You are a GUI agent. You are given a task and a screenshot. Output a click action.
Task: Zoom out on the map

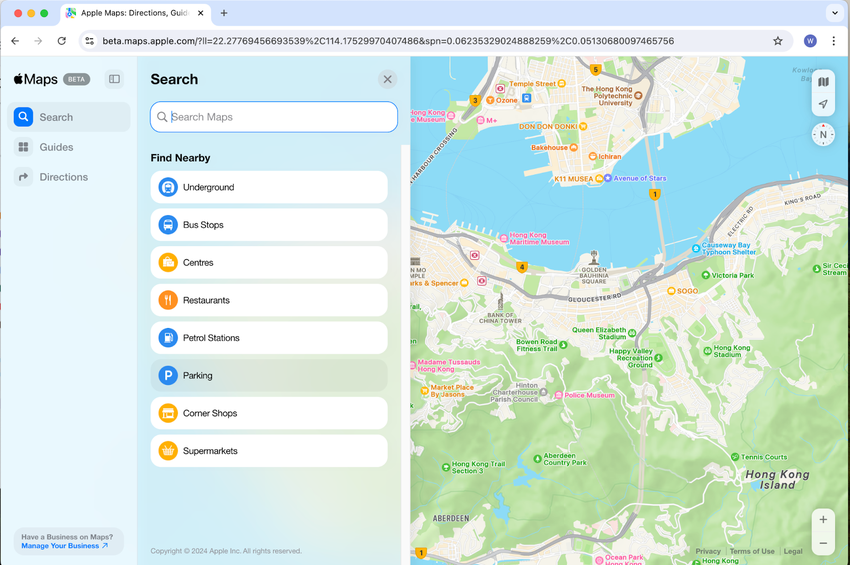coord(823,543)
